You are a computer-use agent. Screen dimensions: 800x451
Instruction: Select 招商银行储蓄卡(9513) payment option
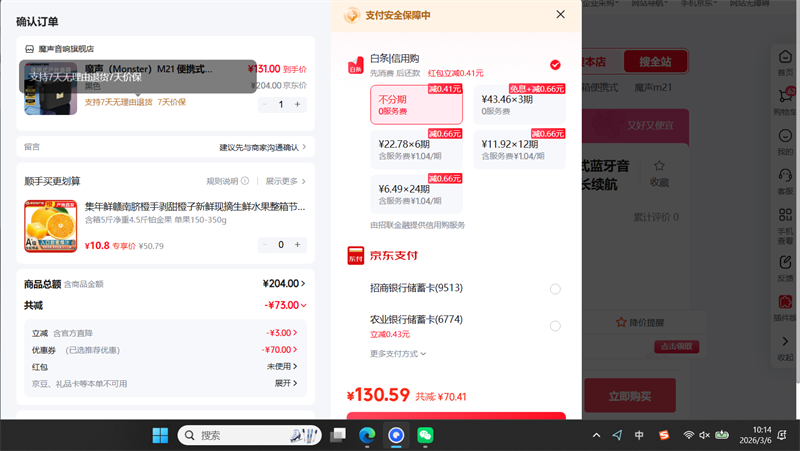point(555,289)
